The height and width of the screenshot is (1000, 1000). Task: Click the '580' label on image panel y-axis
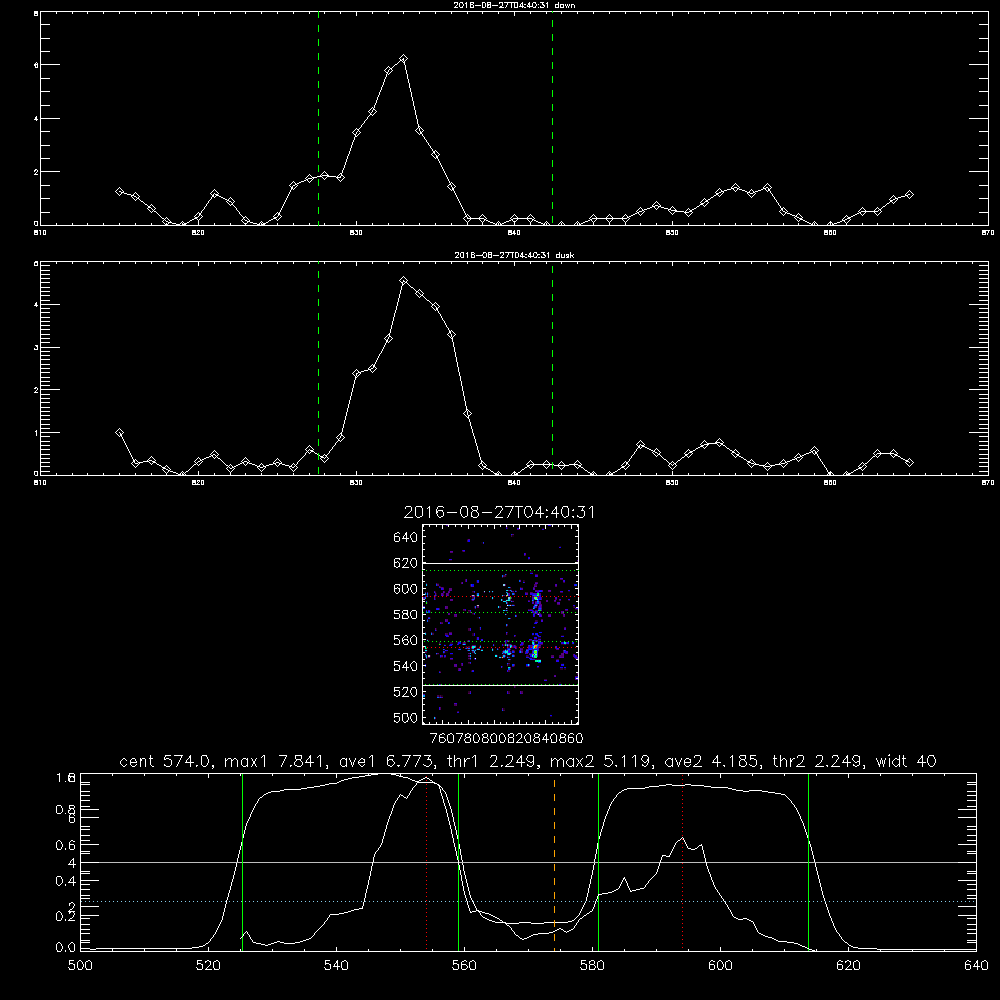click(406, 615)
